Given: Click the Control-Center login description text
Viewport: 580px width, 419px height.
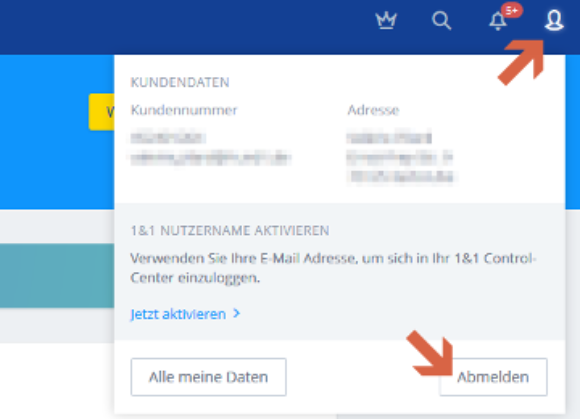Looking at the screenshot, I should 333,268.
